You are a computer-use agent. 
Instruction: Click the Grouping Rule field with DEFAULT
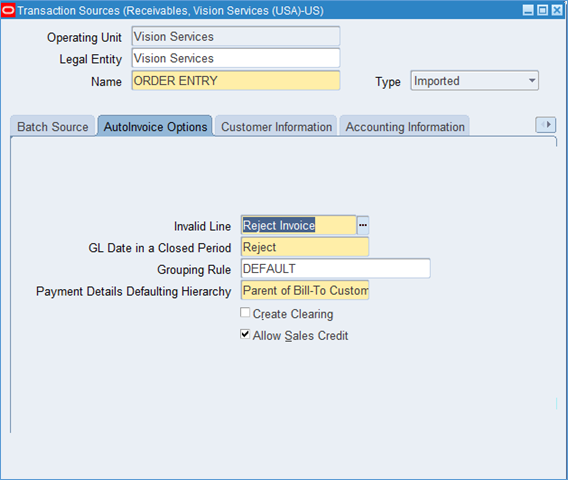336,268
